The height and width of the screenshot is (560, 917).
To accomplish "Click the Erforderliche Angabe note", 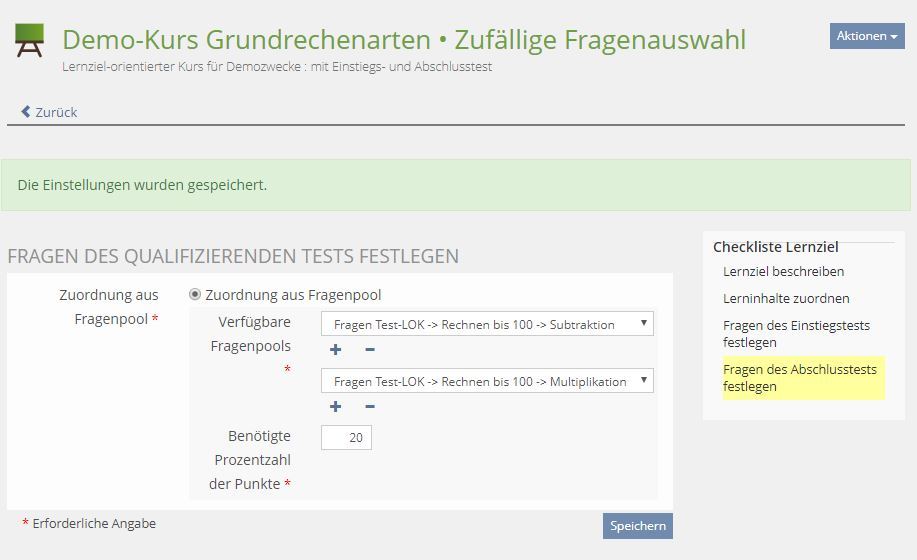I will point(93,523).
